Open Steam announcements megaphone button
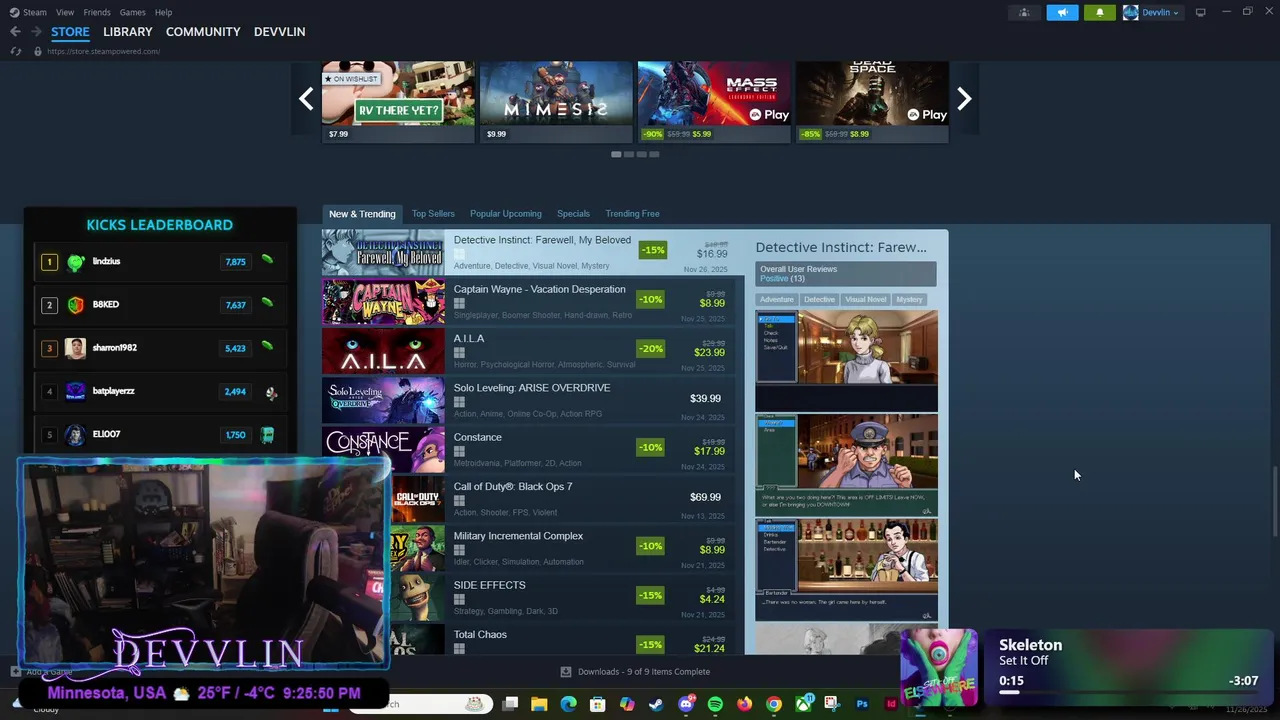This screenshot has width=1280, height=720. 1062,12
